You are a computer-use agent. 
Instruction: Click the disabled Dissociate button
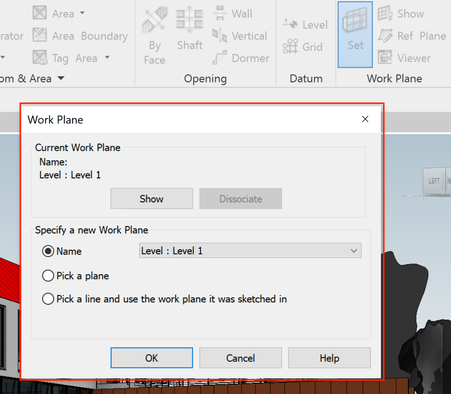(x=241, y=199)
